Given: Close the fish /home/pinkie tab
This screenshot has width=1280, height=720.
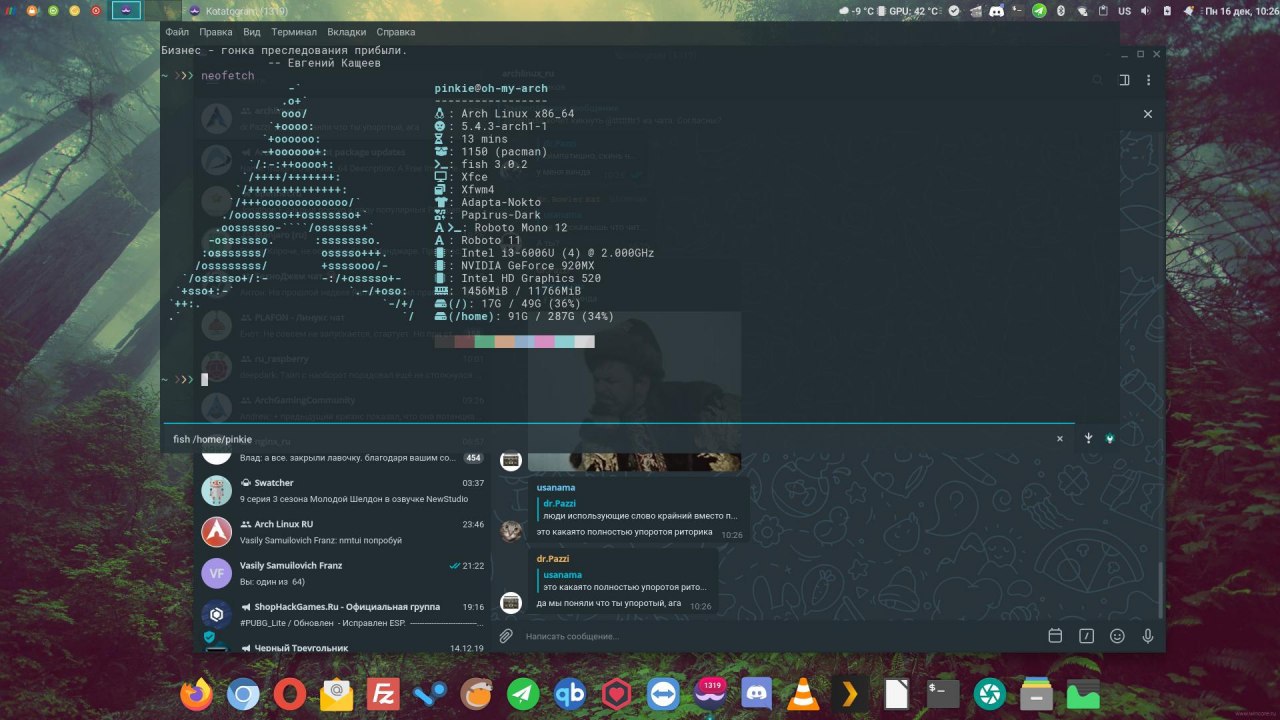Looking at the screenshot, I should (x=1060, y=439).
